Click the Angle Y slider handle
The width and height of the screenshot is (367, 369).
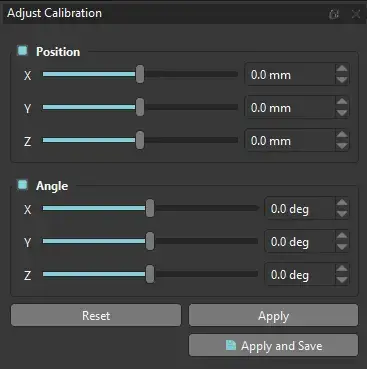pos(150,241)
